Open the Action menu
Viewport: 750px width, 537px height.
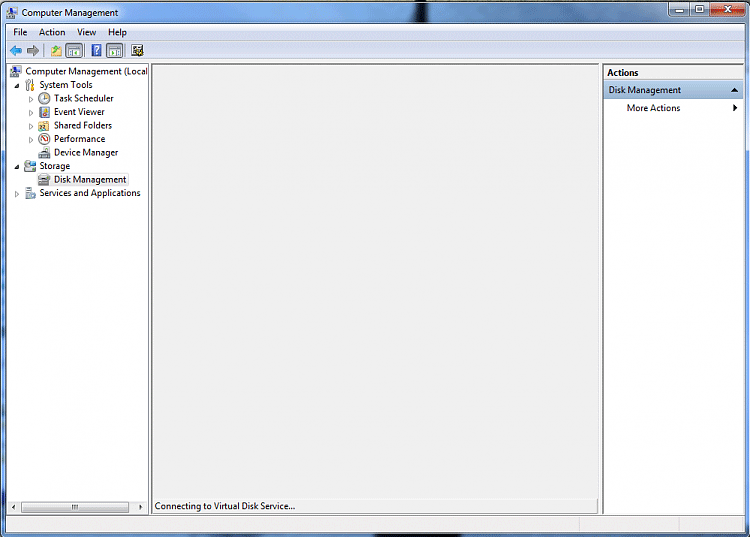coord(52,32)
